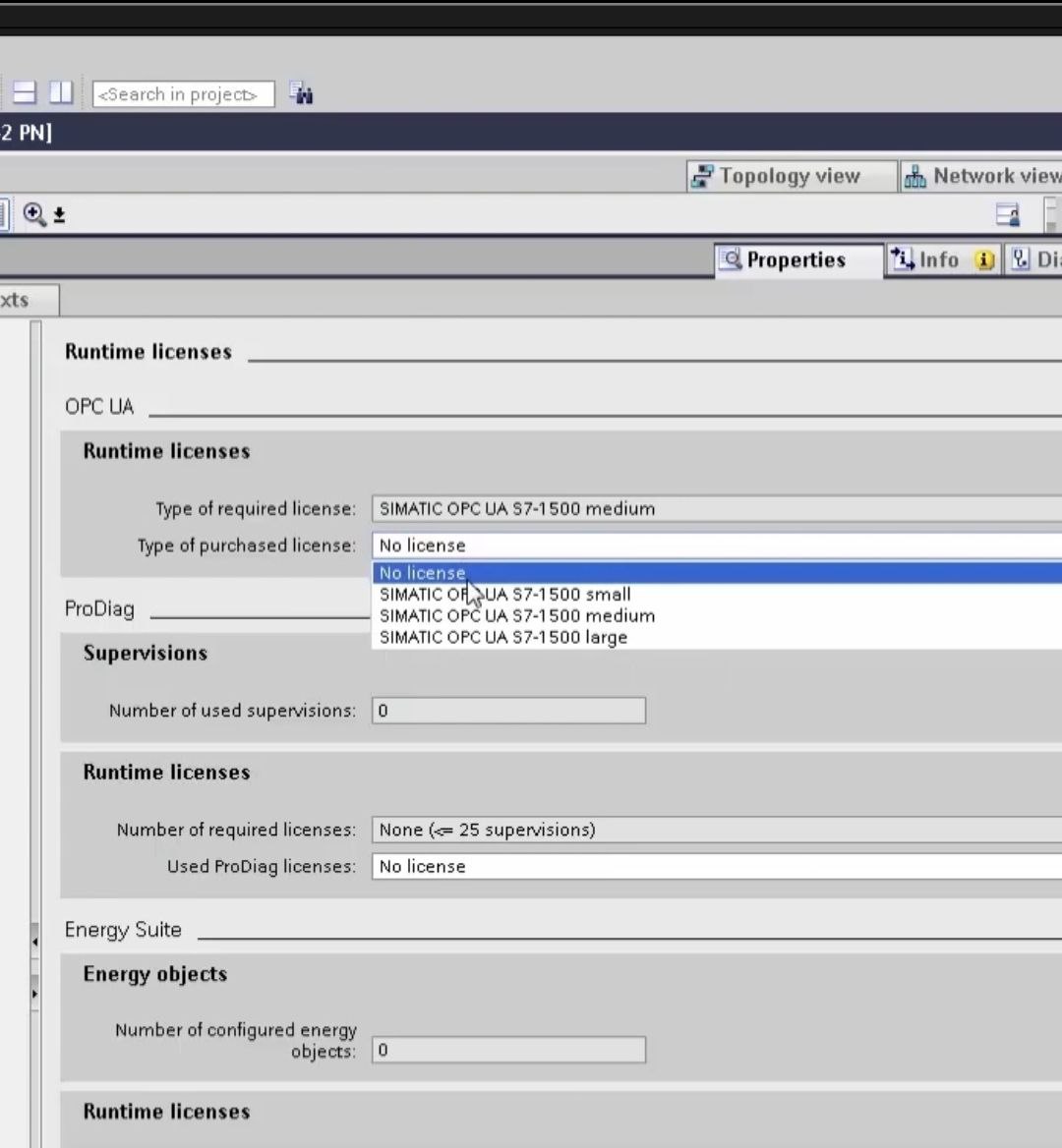Open the Properties tab
This screenshot has height=1148, width=1062.
coord(798,259)
